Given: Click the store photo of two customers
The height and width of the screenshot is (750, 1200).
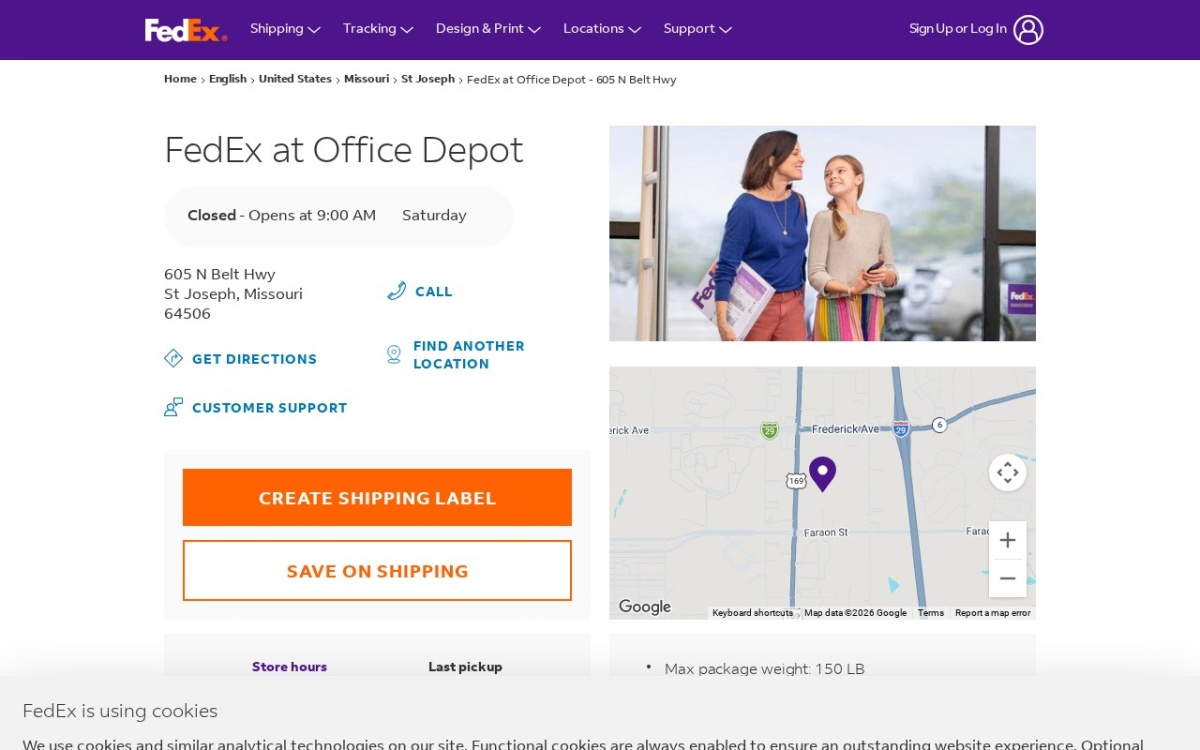Looking at the screenshot, I should (x=822, y=233).
